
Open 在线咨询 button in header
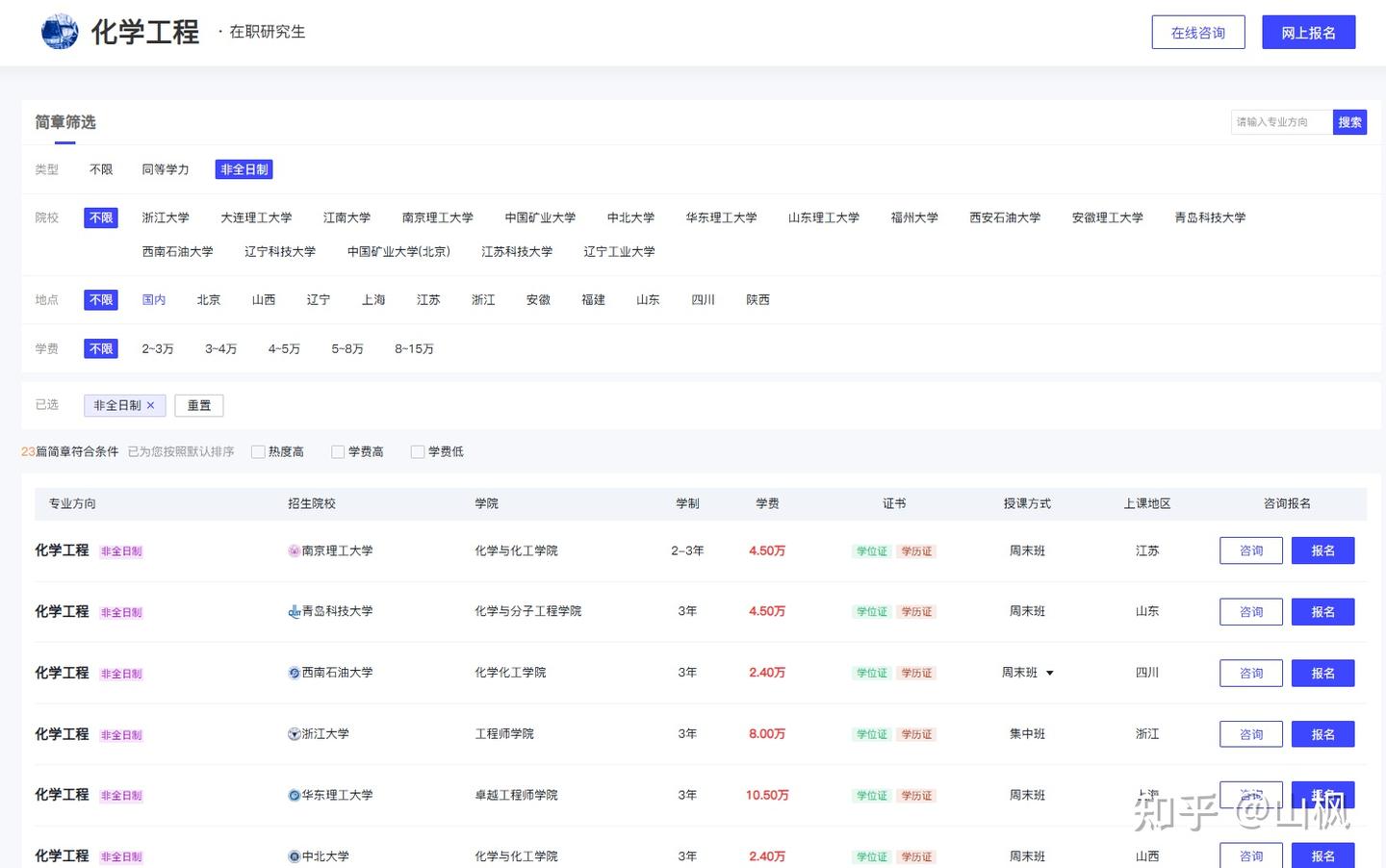point(1198,32)
